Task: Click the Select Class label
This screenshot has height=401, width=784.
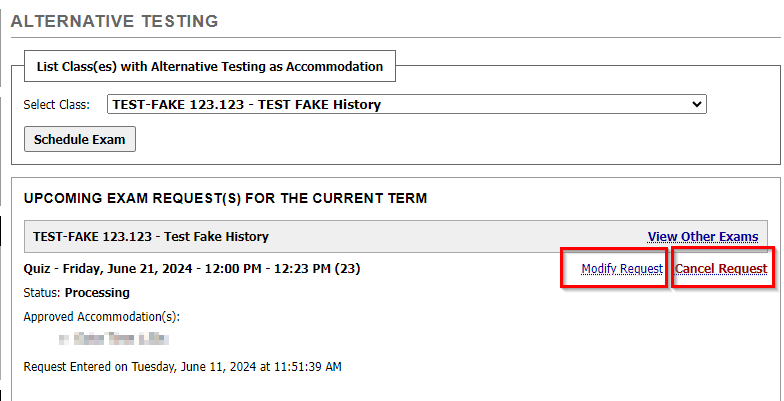Action: point(56,104)
